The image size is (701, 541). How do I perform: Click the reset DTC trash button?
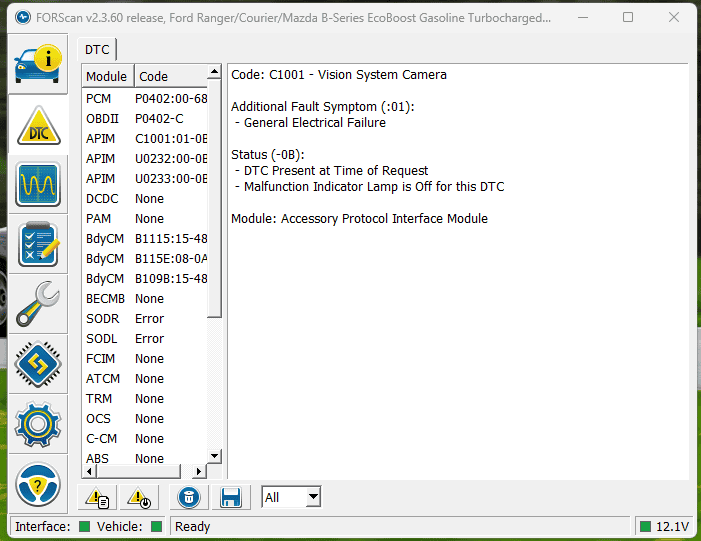pyautogui.click(x=189, y=497)
